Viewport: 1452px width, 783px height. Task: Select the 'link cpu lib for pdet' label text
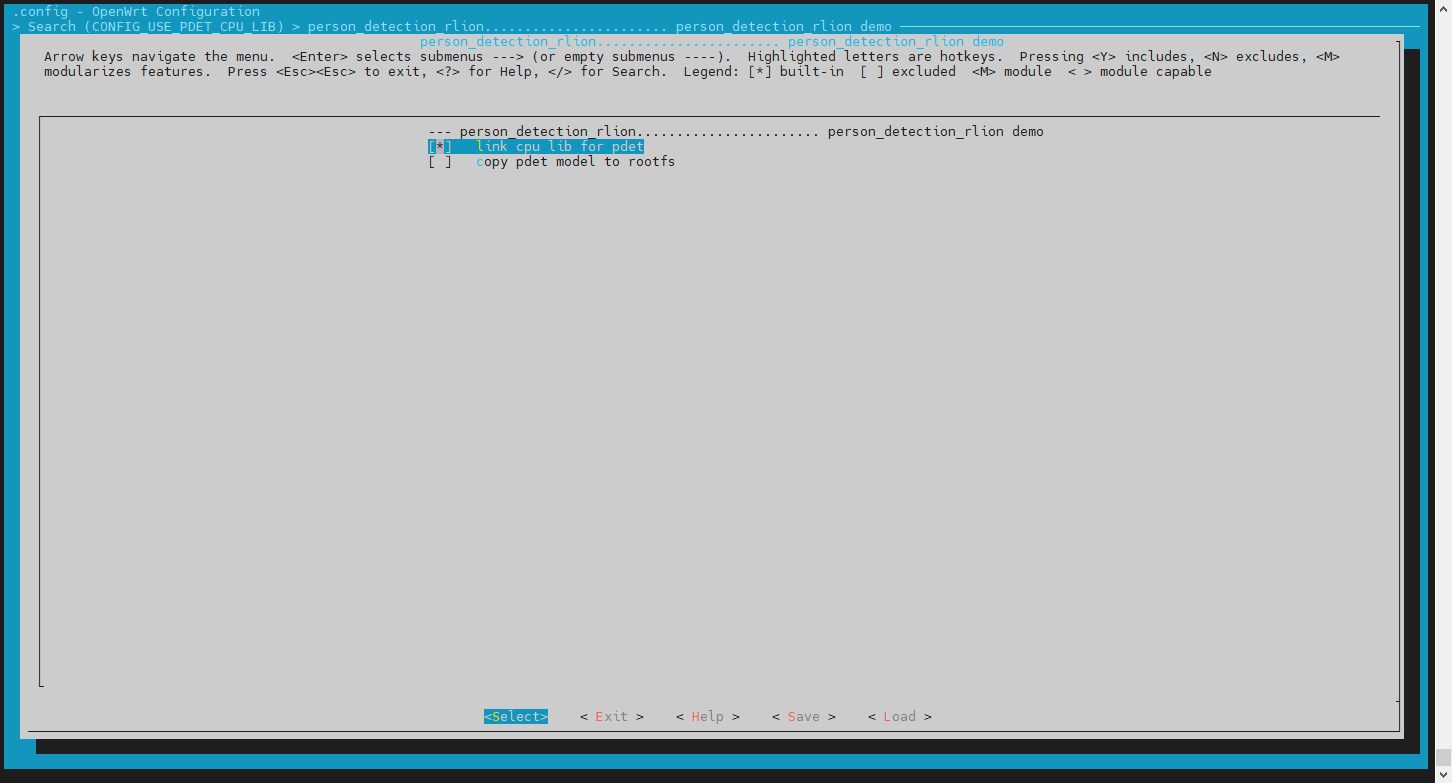[560, 147]
